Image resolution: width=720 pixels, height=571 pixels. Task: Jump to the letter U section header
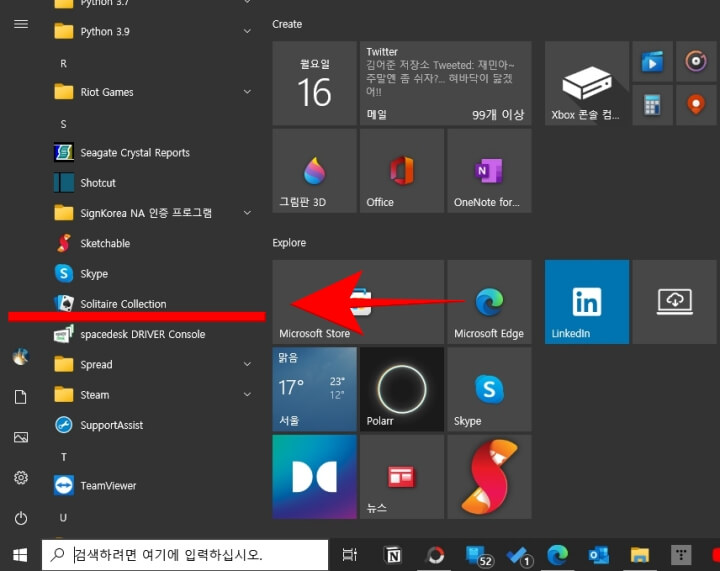63,518
